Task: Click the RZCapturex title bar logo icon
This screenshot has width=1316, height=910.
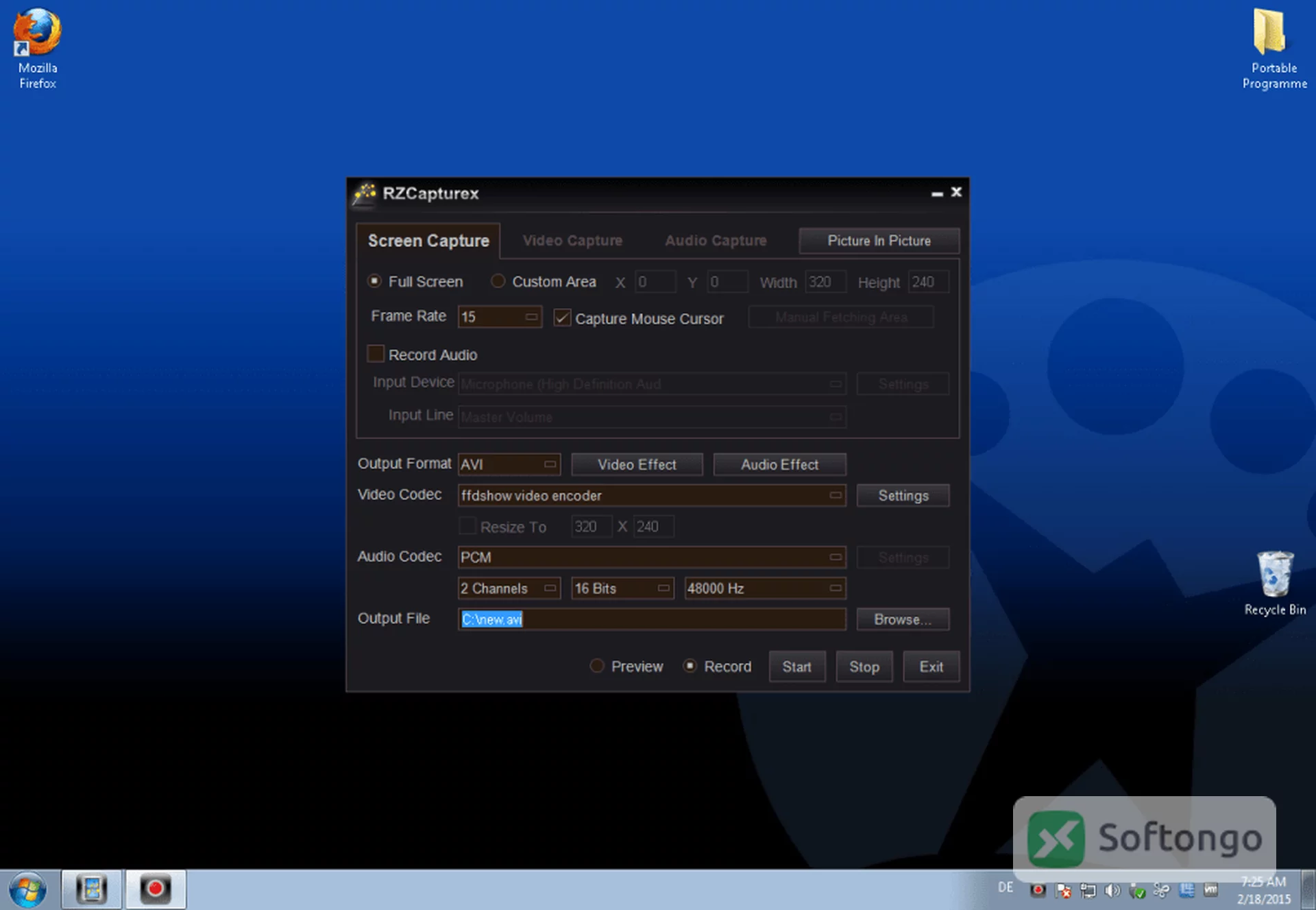Action: (365, 193)
